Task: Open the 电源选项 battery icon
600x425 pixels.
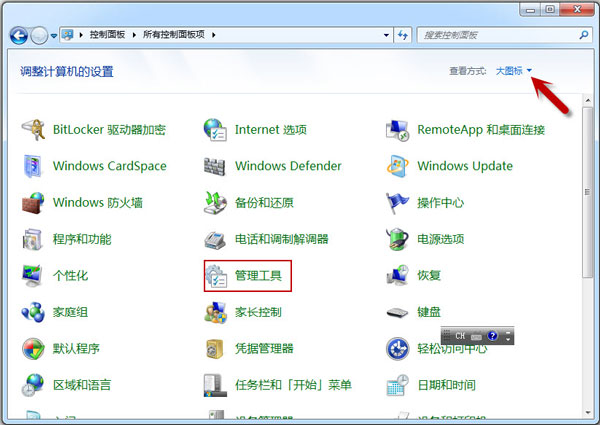Action: [x=397, y=239]
